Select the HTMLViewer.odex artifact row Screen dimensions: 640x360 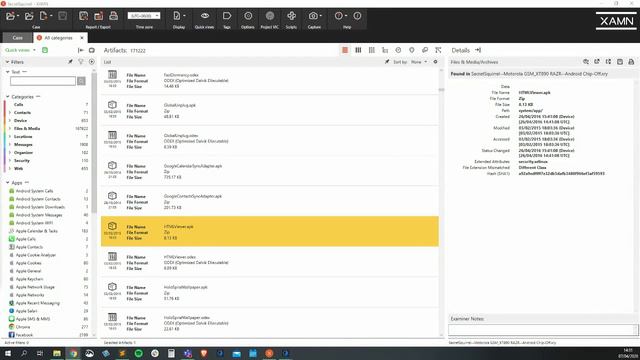(x=270, y=262)
